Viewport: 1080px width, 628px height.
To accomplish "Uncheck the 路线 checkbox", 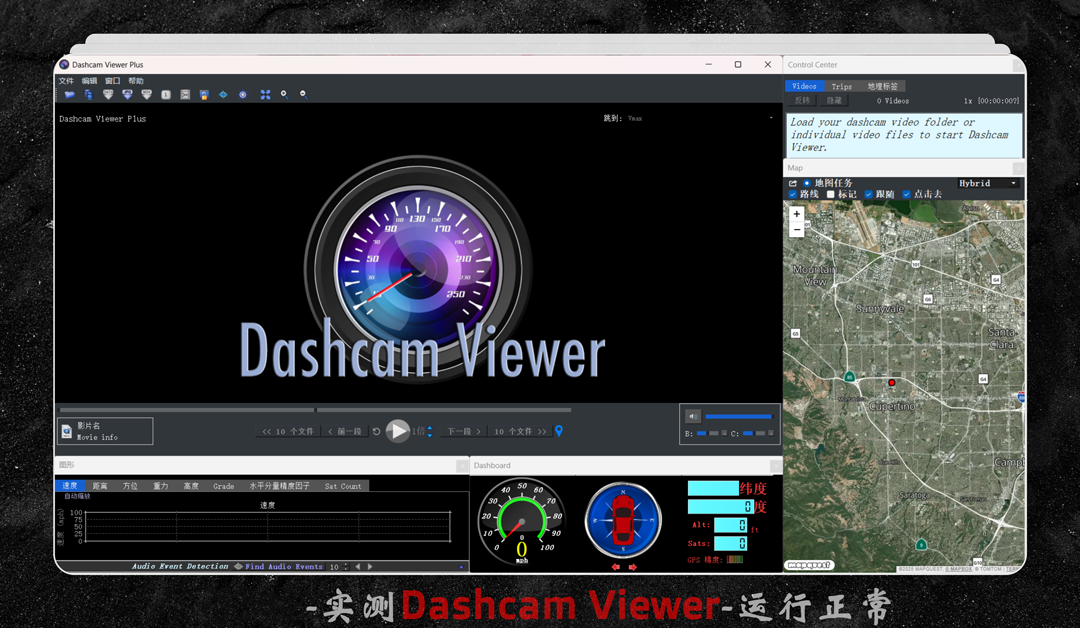I will pyautogui.click(x=792, y=194).
